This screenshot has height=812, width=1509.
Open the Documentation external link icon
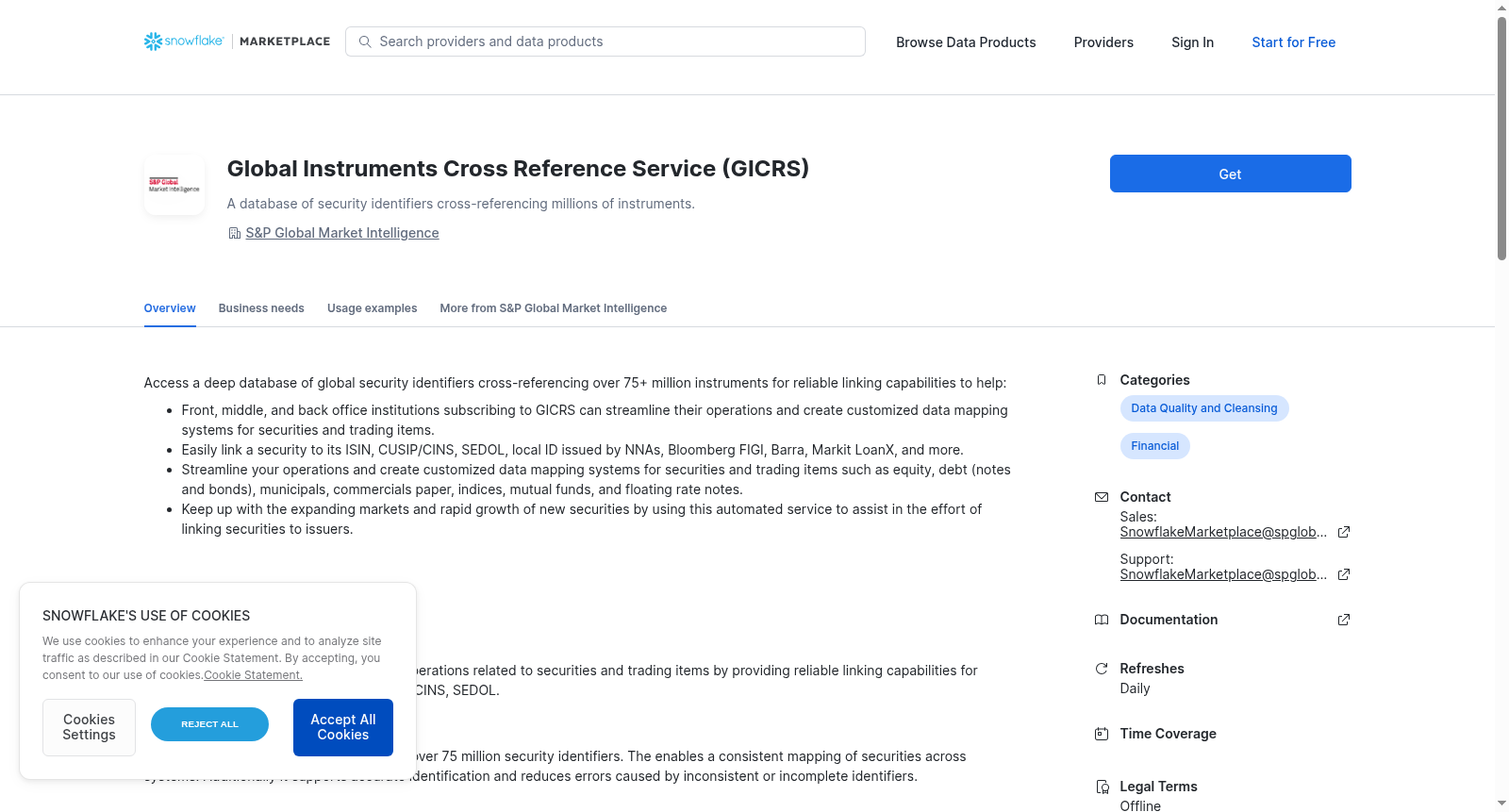1344,620
